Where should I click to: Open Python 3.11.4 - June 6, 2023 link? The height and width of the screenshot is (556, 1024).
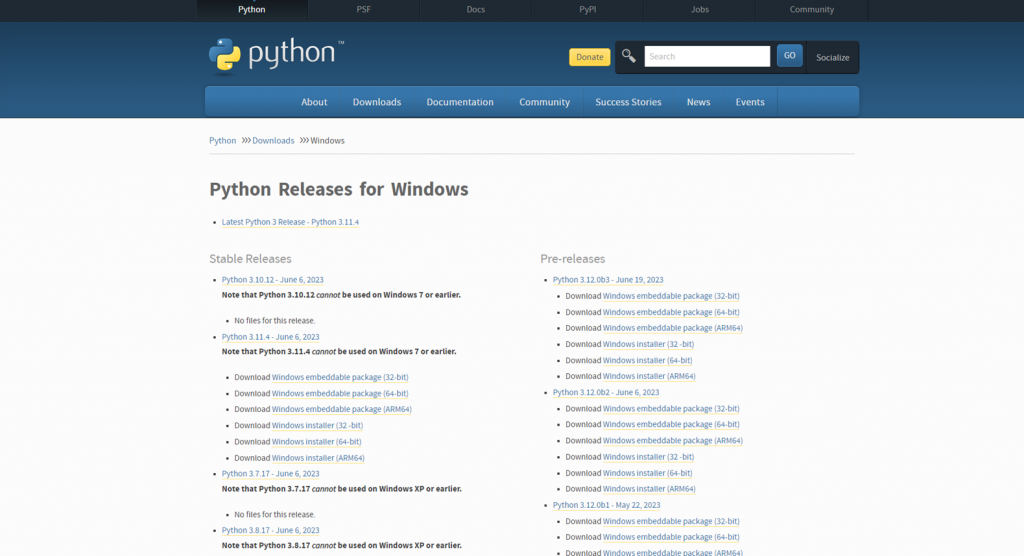270,337
